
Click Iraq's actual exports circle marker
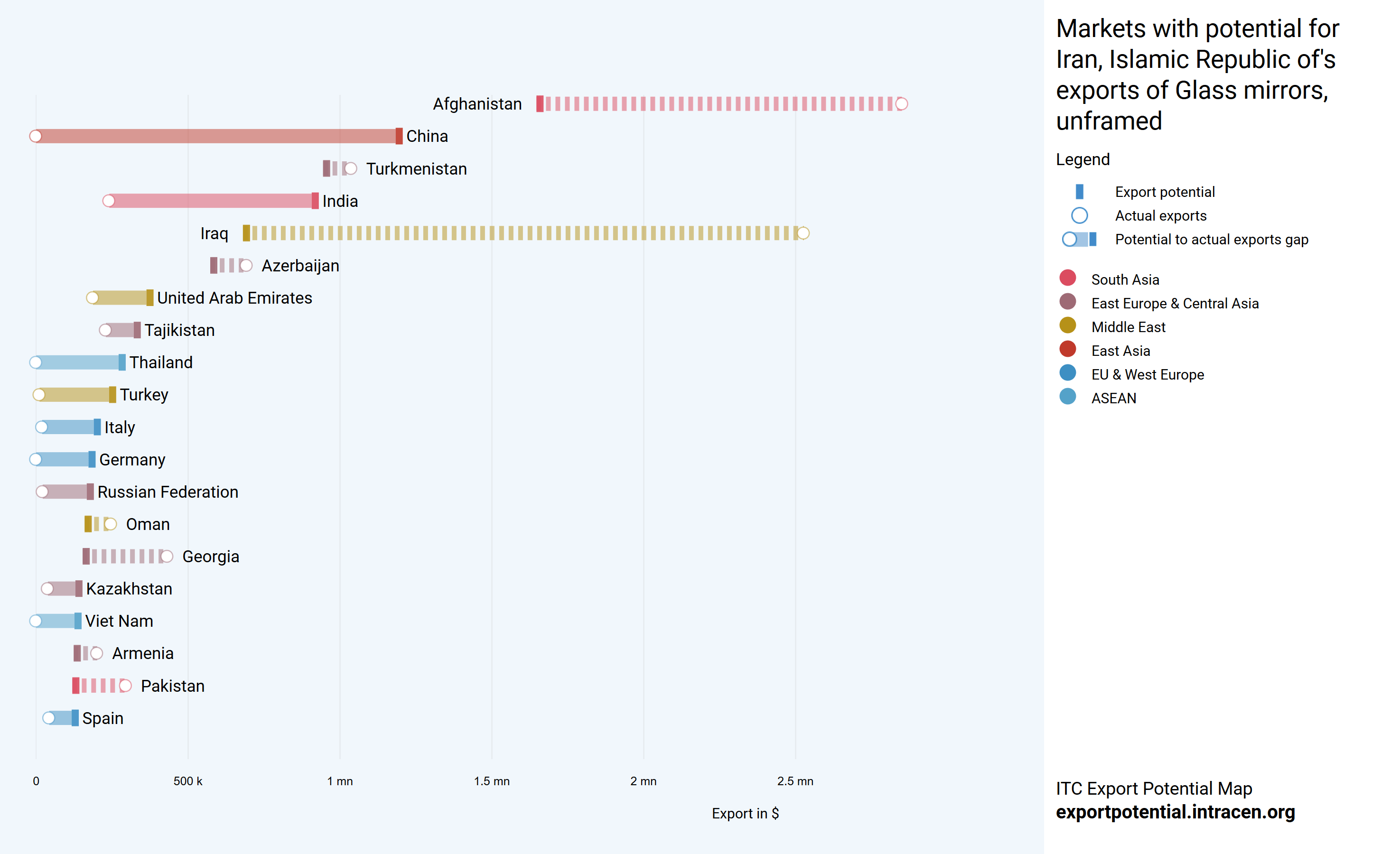pos(803,233)
